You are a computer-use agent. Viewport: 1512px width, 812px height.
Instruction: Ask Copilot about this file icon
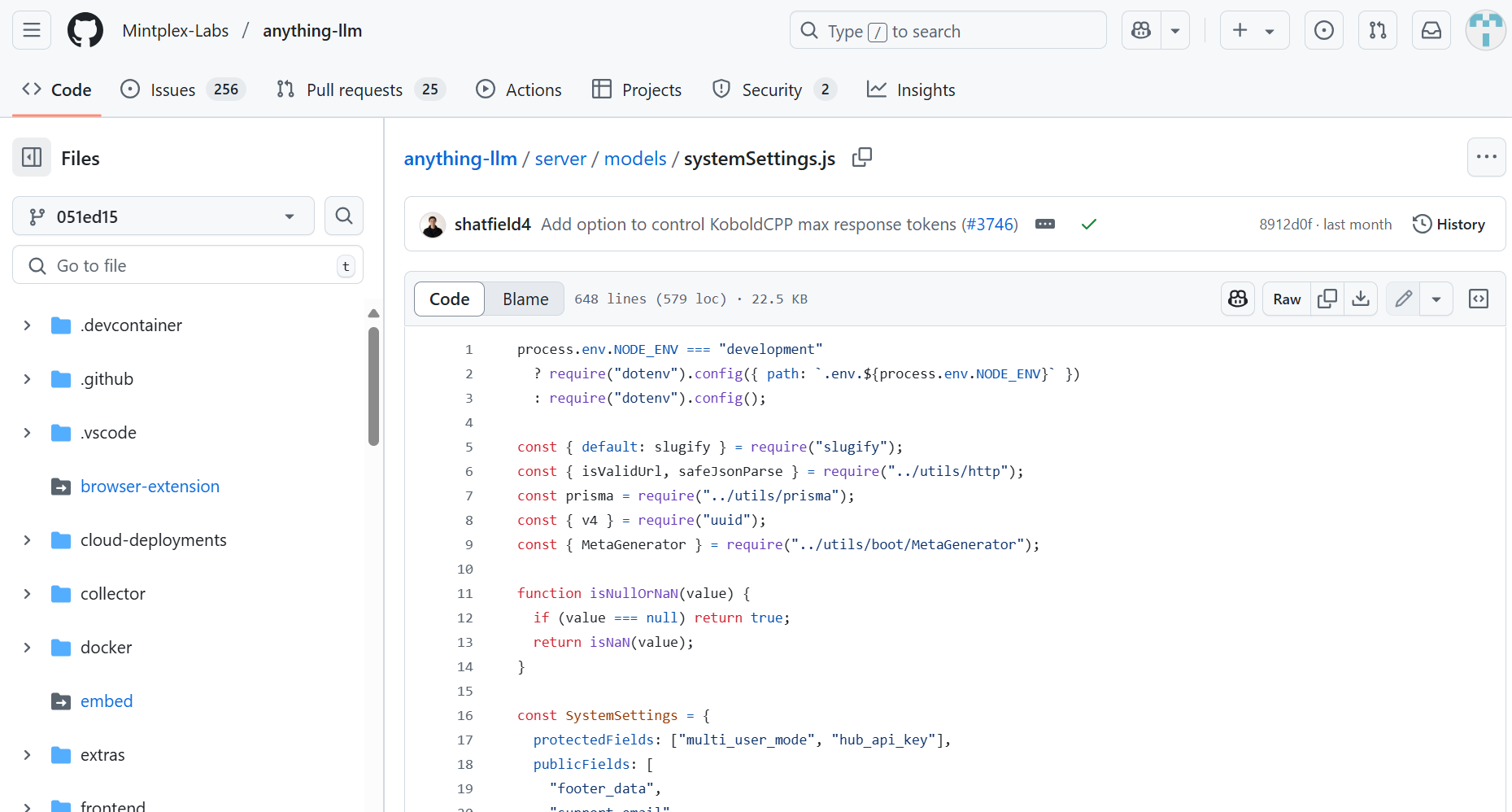(x=1238, y=299)
